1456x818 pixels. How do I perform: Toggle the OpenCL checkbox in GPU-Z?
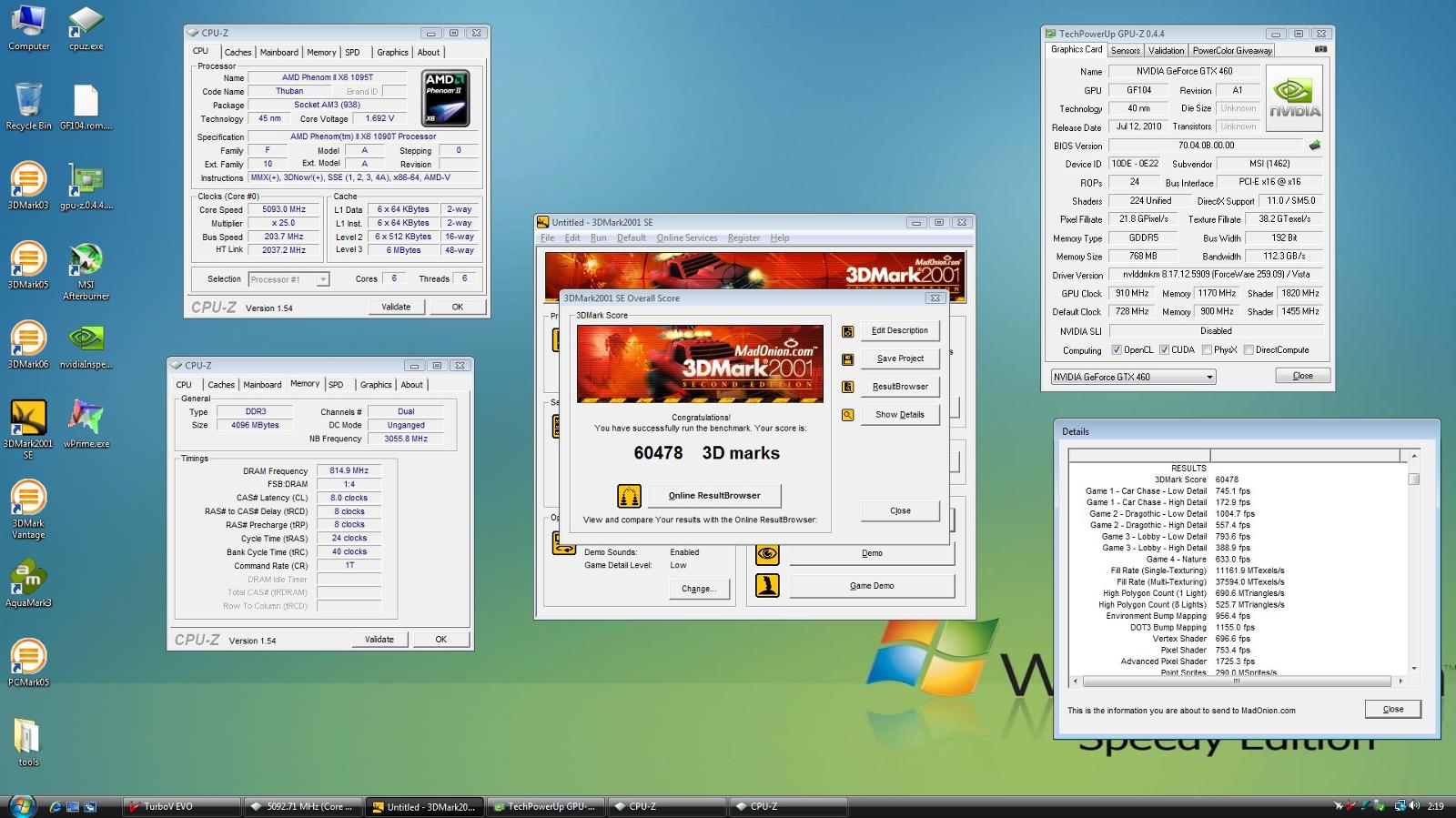tap(1117, 350)
